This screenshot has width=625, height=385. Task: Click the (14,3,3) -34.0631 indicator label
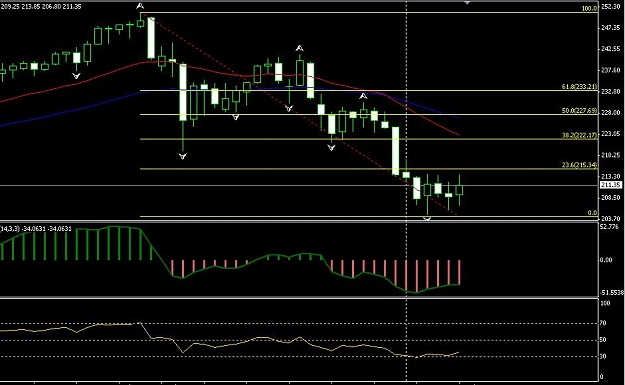click(x=36, y=229)
